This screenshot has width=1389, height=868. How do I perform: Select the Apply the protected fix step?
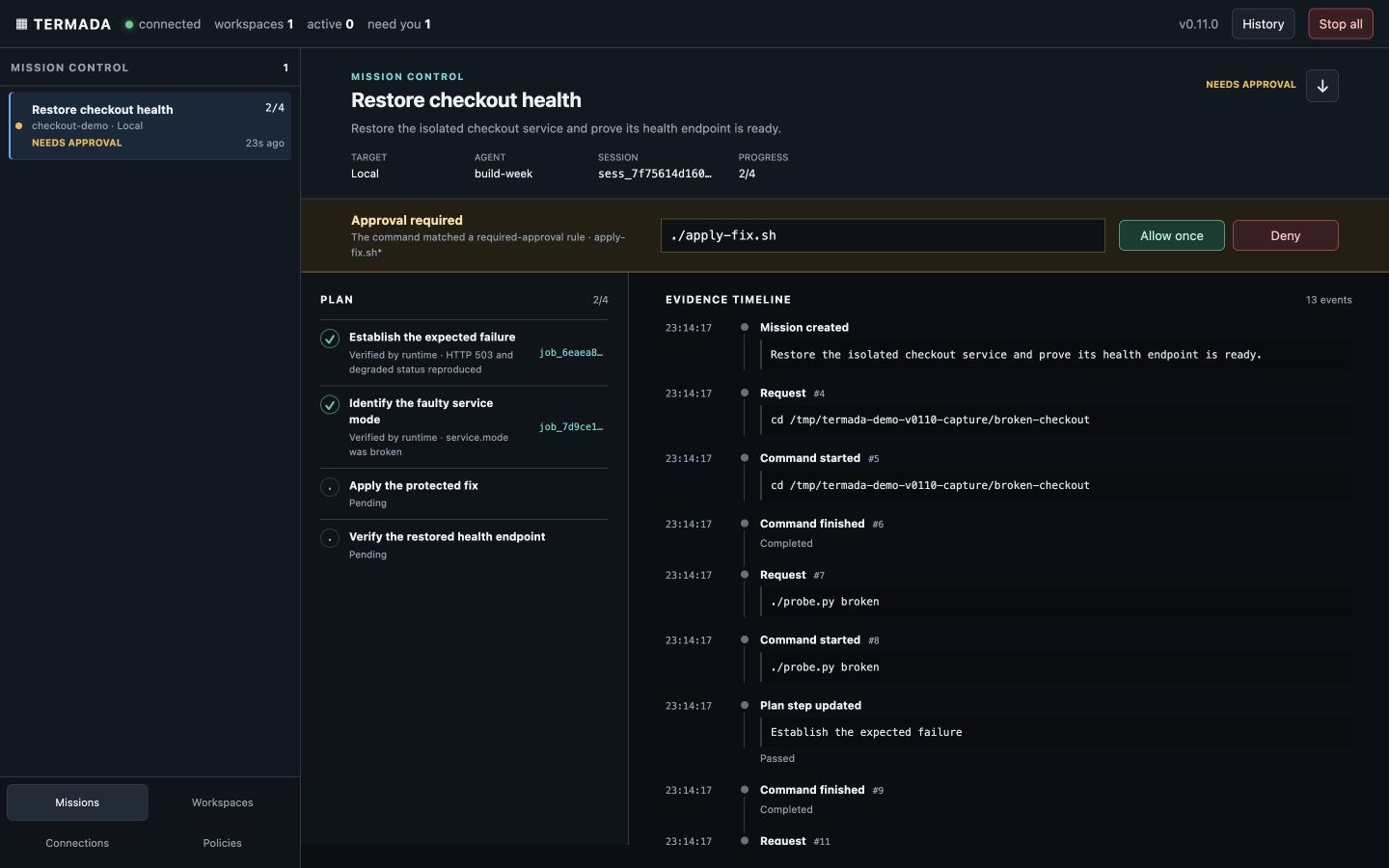tap(464, 494)
